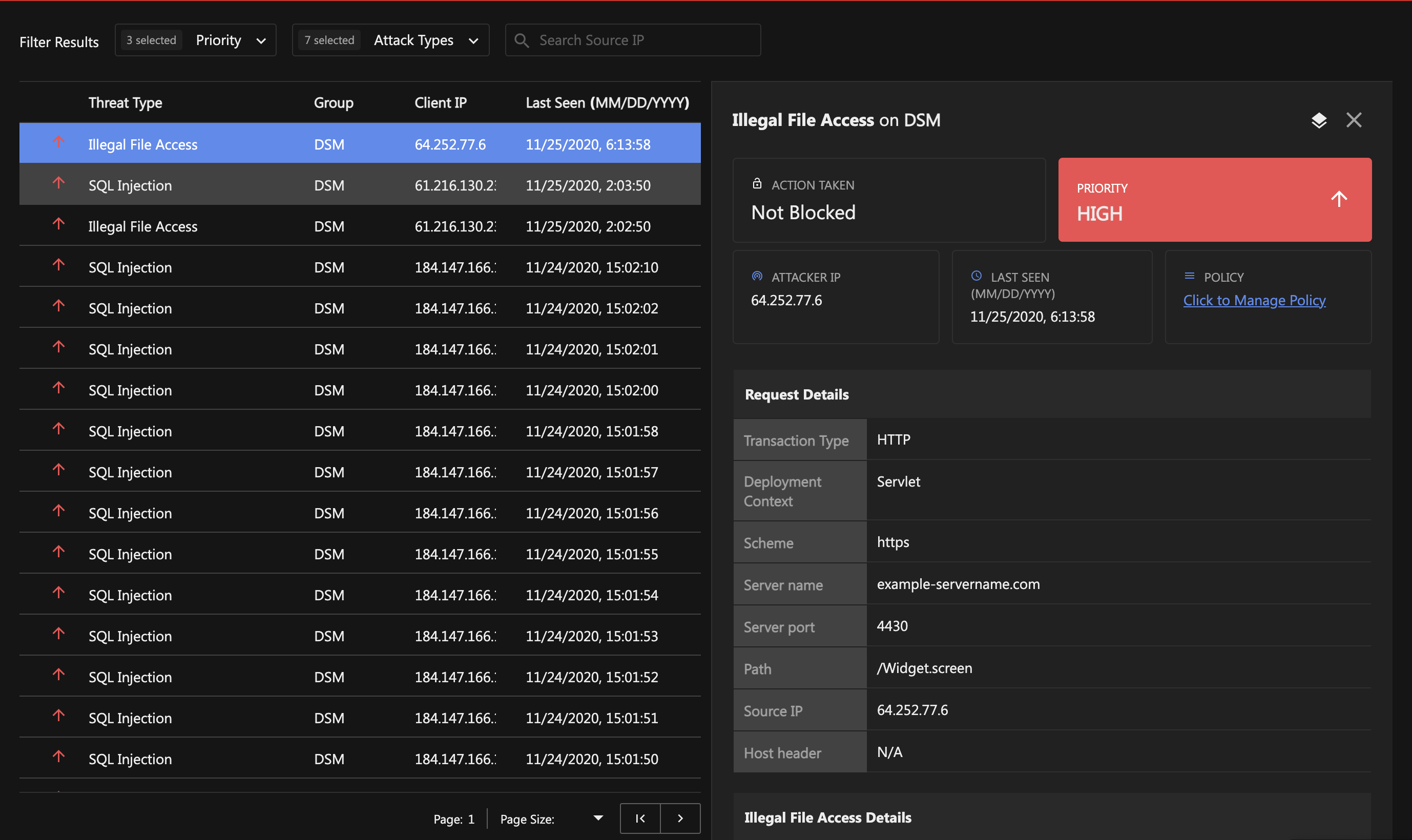Click the Request Details section header
The height and width of the screenshot is (840, 1412).
tap(1052, 394)
